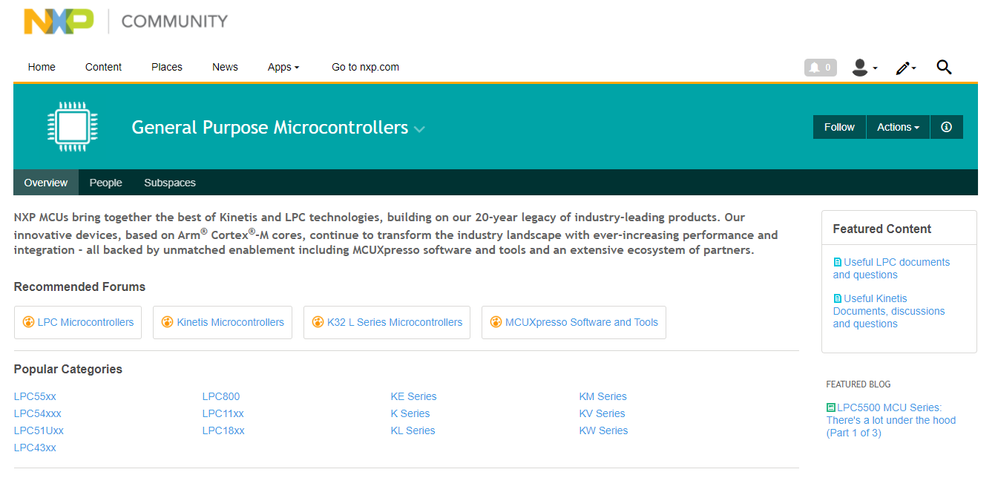Switch to the Subspaces tab
Image resolution: width=998 pixels, height=481 pixels.
(x=170, y=183)
